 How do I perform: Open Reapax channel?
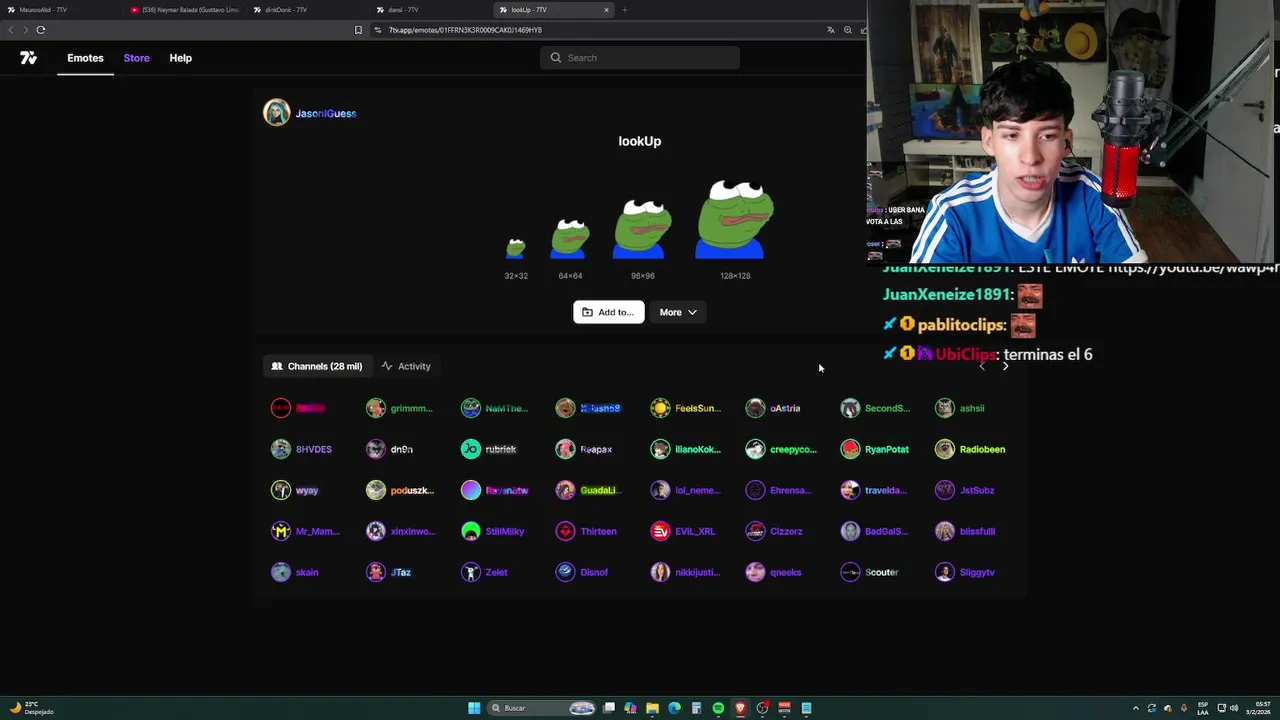tap(584, 449)
